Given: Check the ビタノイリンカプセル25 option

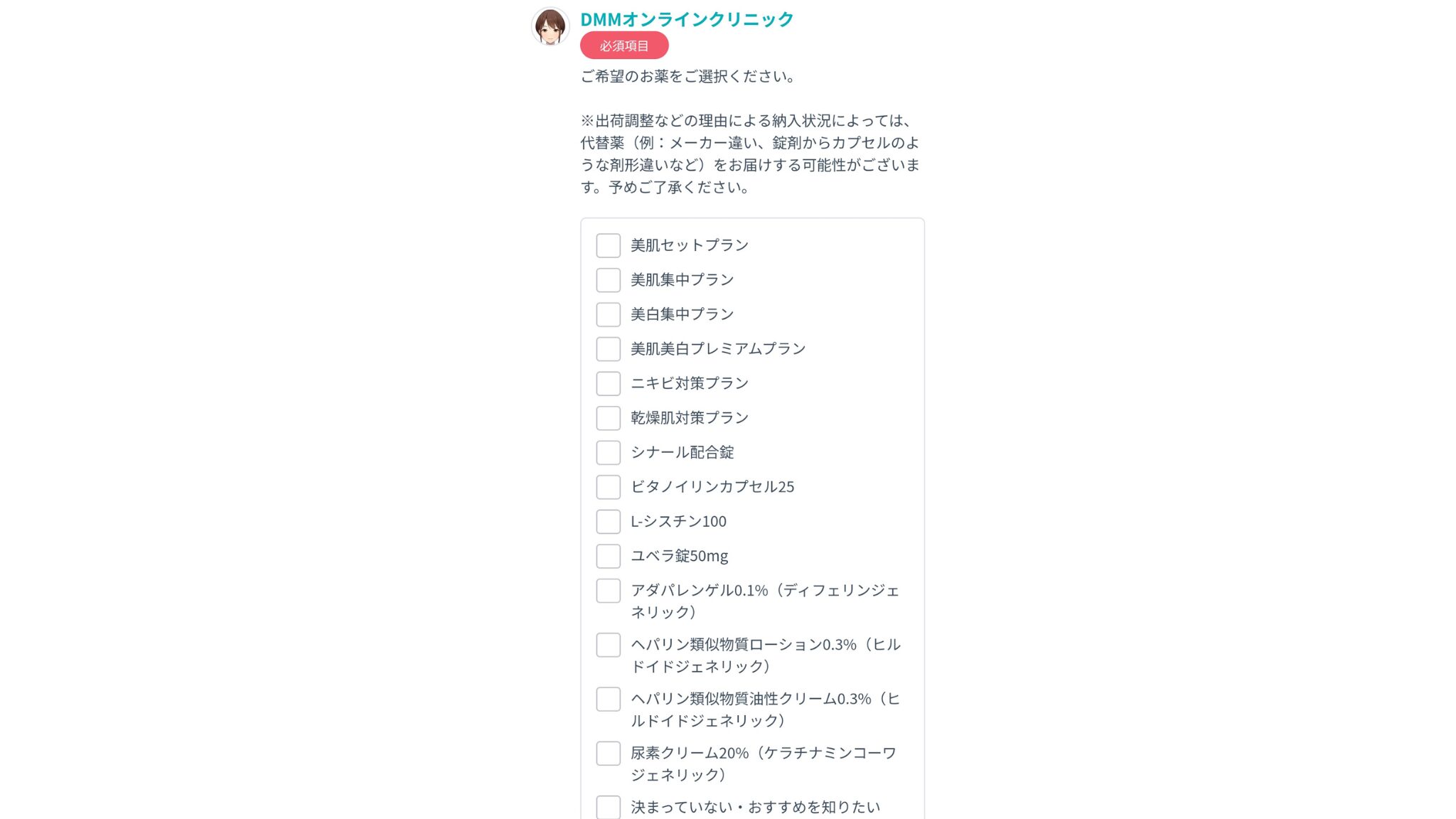Looking at the screenshot, I should [608, 487].
